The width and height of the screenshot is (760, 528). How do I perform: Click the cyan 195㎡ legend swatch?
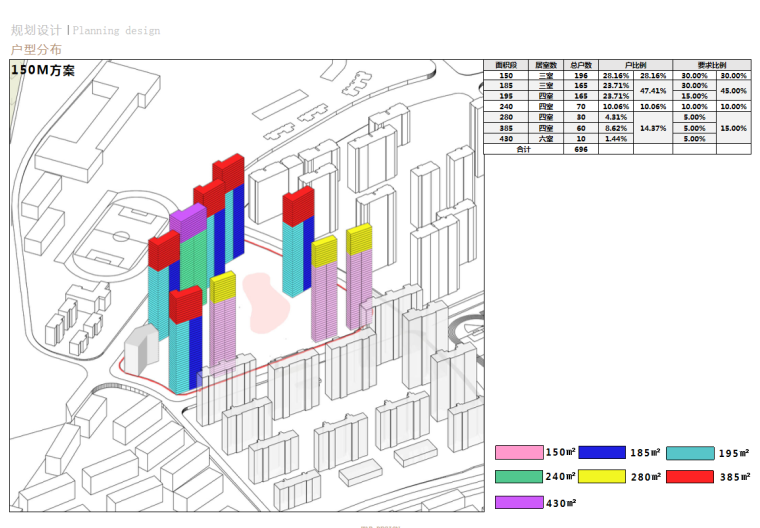689,453
